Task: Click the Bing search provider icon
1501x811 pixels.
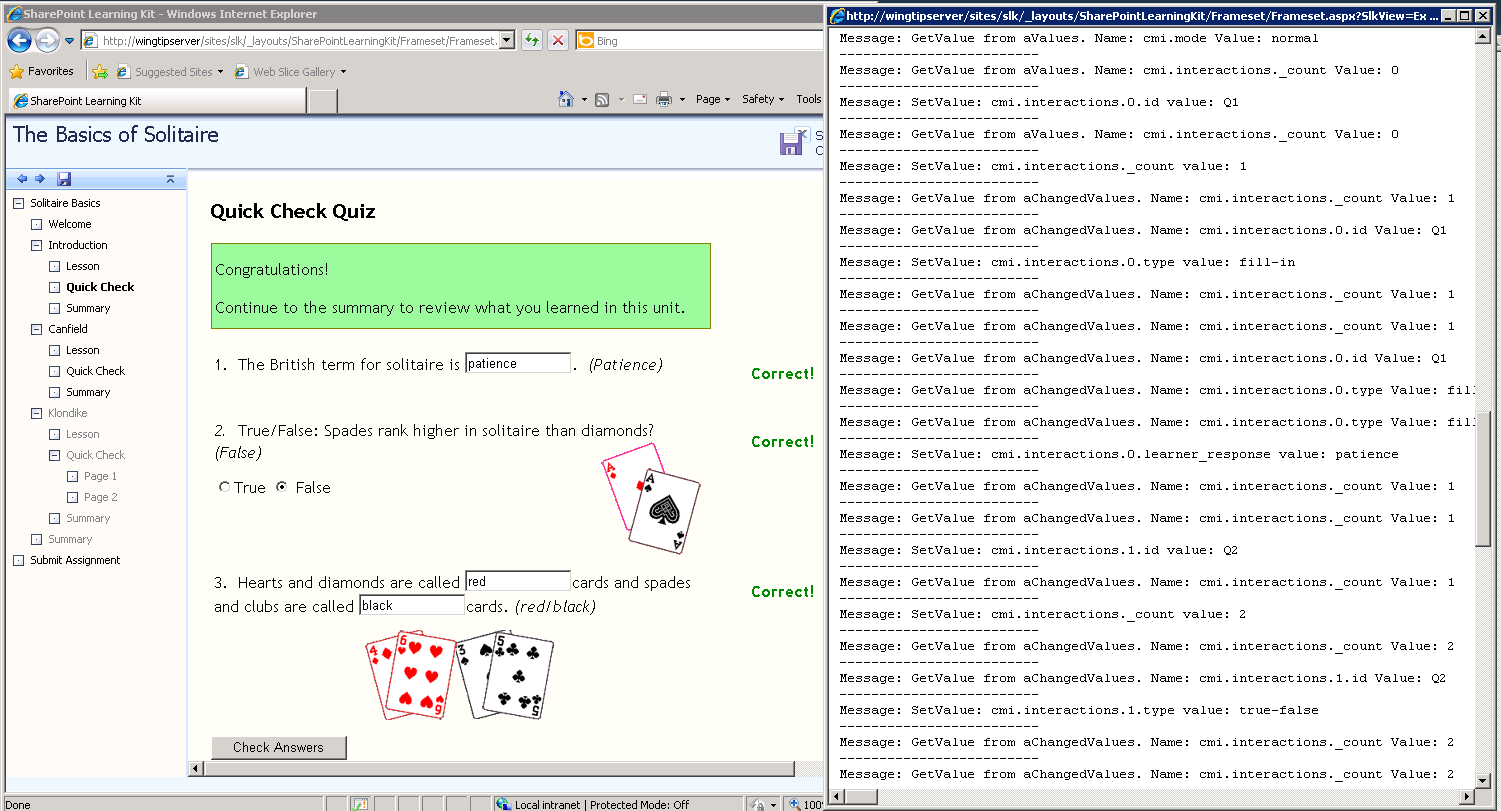Action: pos(585,41)
